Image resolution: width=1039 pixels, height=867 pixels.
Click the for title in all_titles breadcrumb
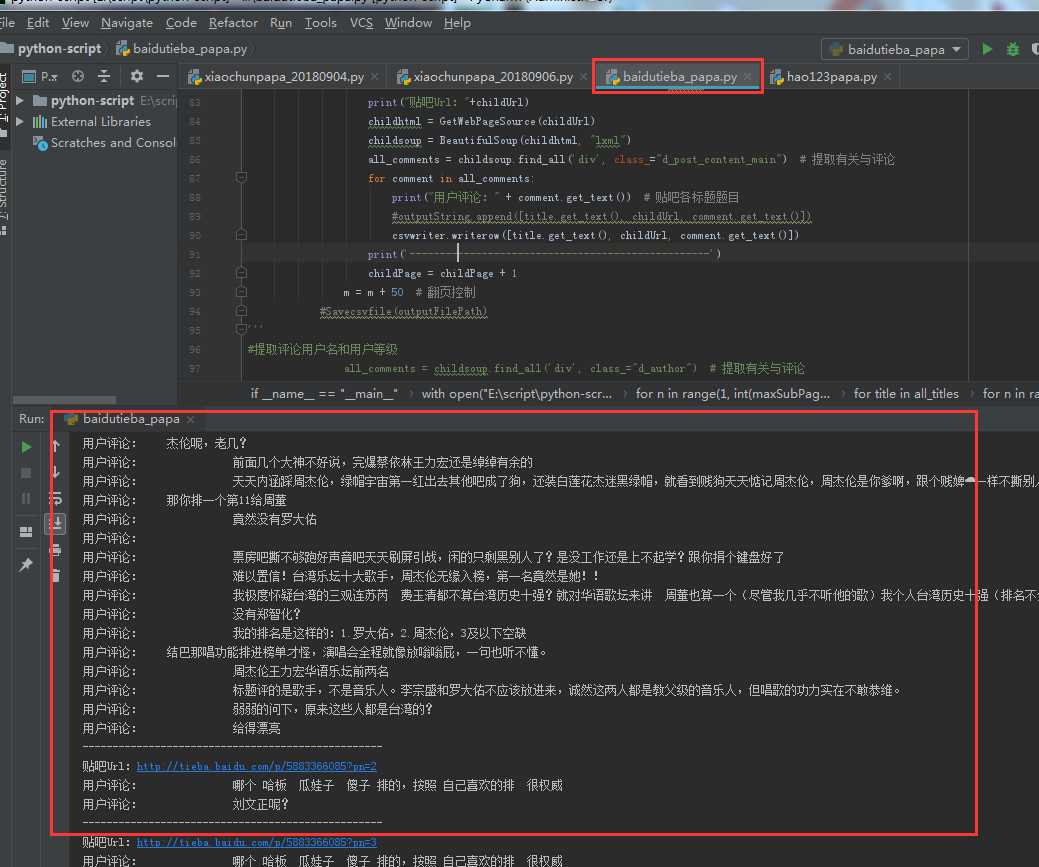[x=906, y=394]
